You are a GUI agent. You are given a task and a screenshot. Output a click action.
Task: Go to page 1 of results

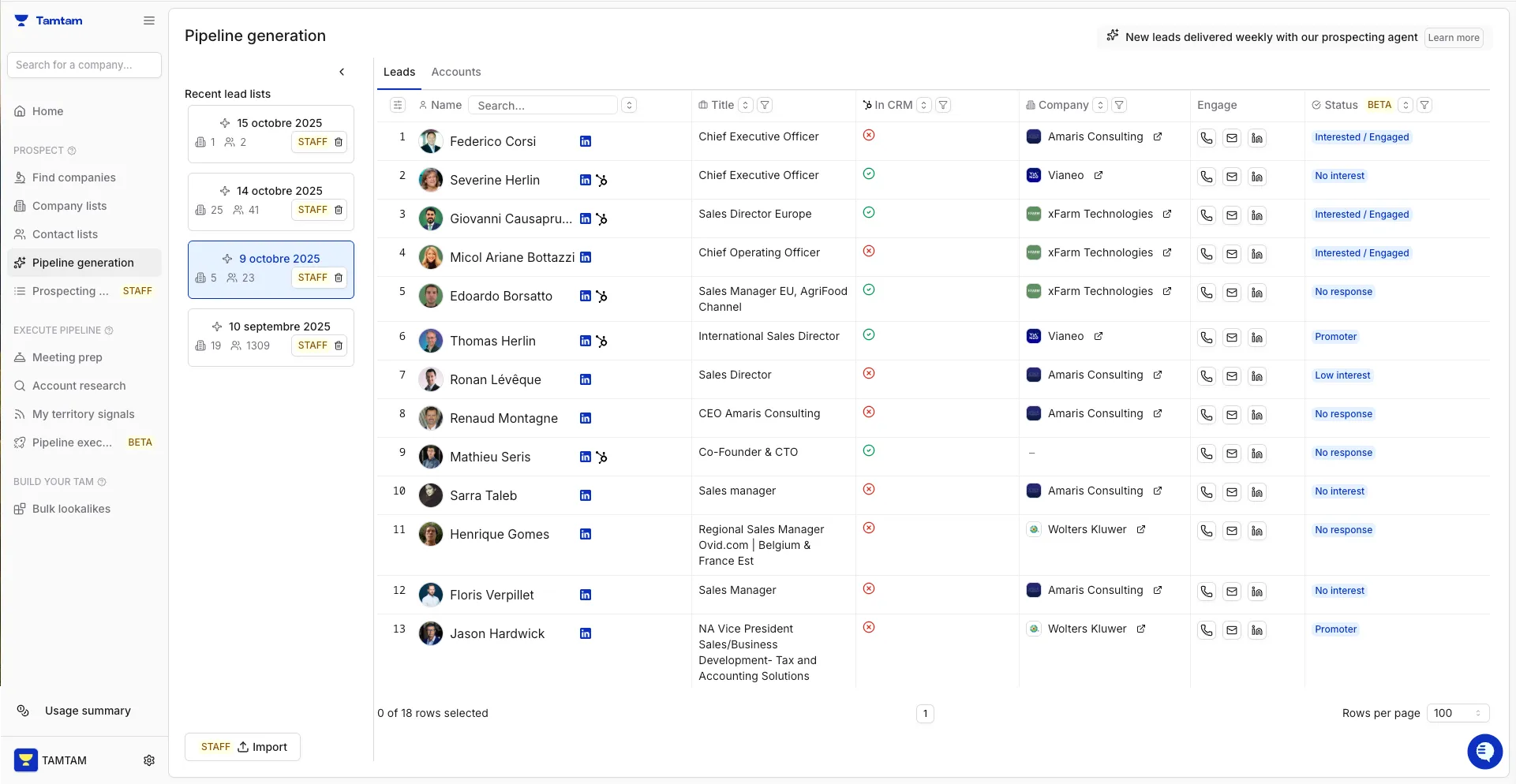pyautogui.click(x=925, y=714)
